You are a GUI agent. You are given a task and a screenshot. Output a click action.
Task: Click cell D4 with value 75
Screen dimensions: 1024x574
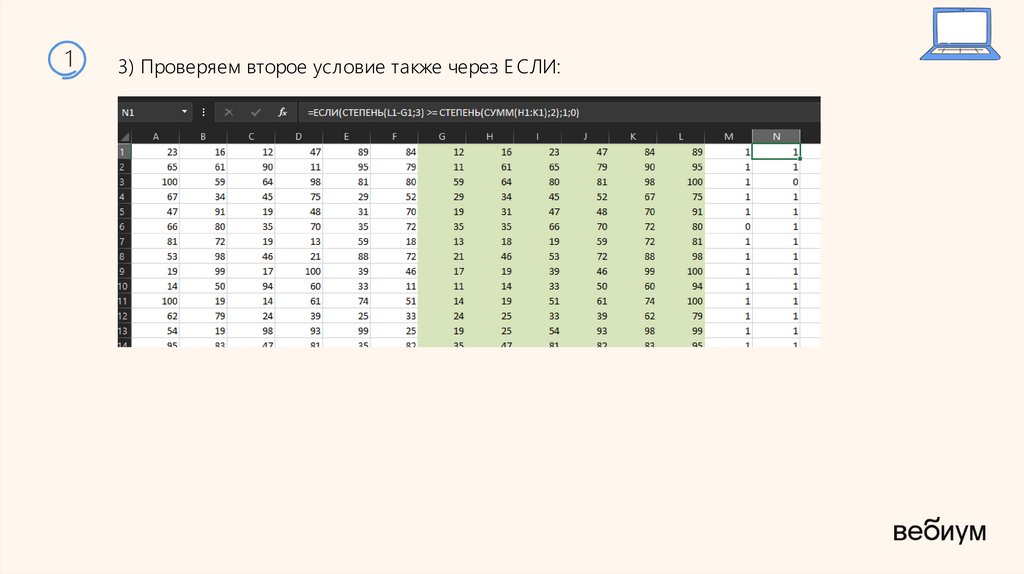(298, 197)
